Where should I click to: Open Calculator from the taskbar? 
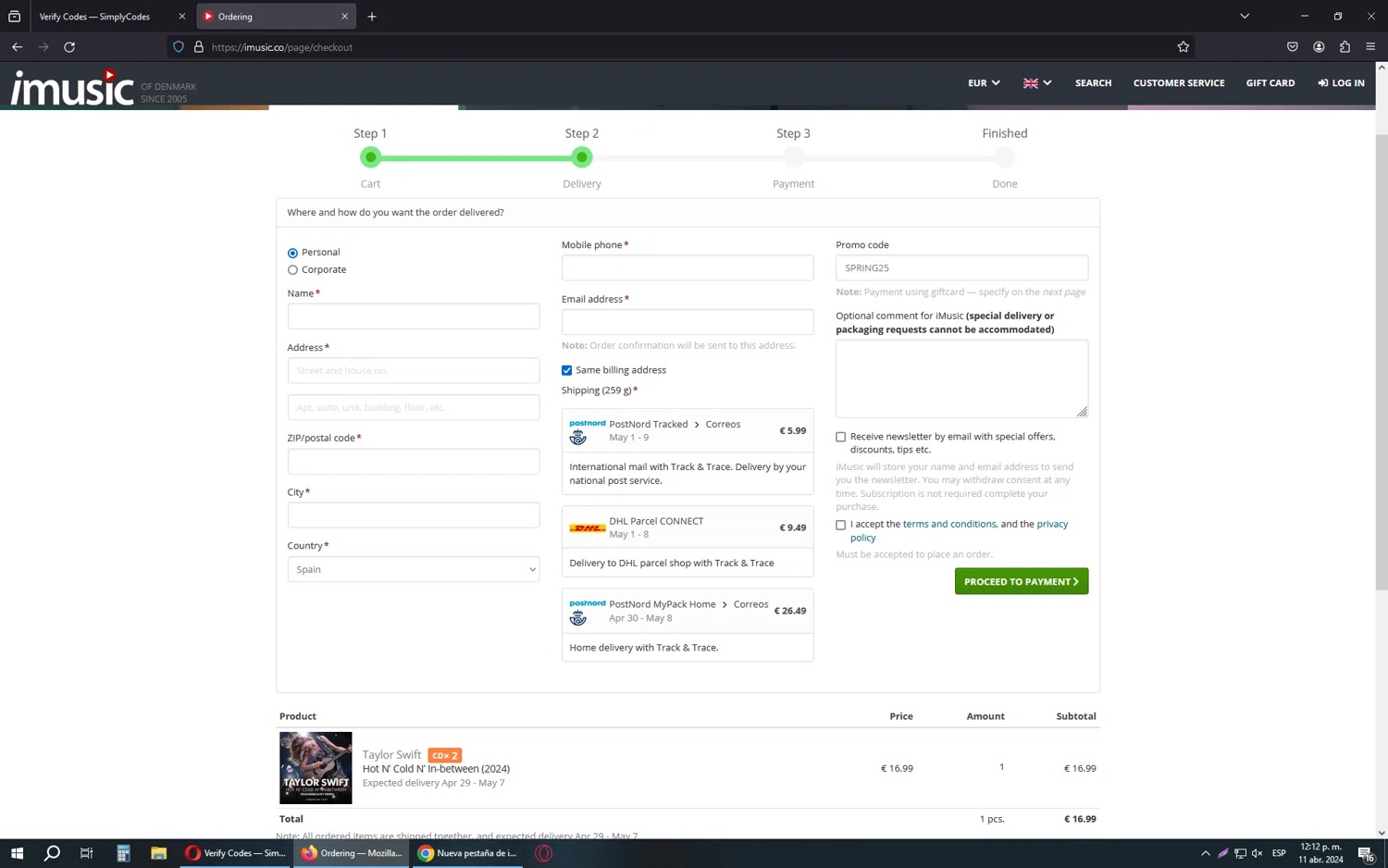coord(123,853)
